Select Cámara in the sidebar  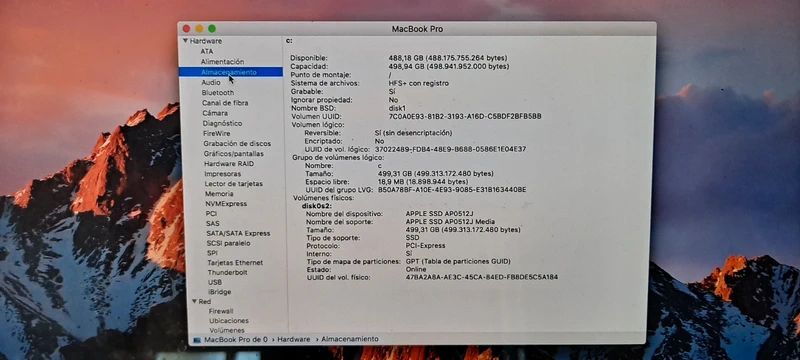click(x=215, y=113)
